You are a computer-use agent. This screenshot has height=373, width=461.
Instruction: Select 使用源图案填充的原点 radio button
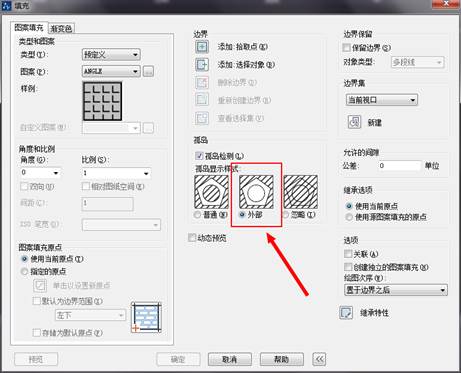pos(349,217)
